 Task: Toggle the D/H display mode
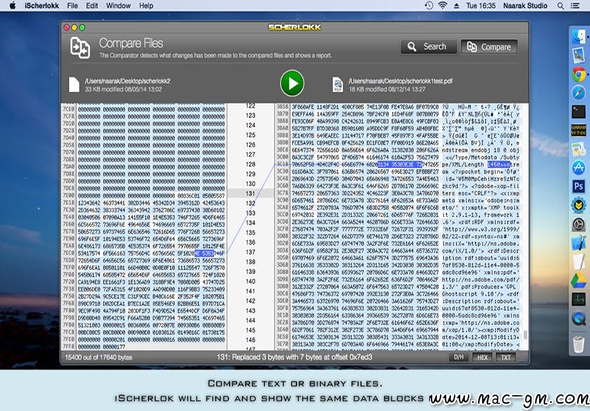pos(459,357)
